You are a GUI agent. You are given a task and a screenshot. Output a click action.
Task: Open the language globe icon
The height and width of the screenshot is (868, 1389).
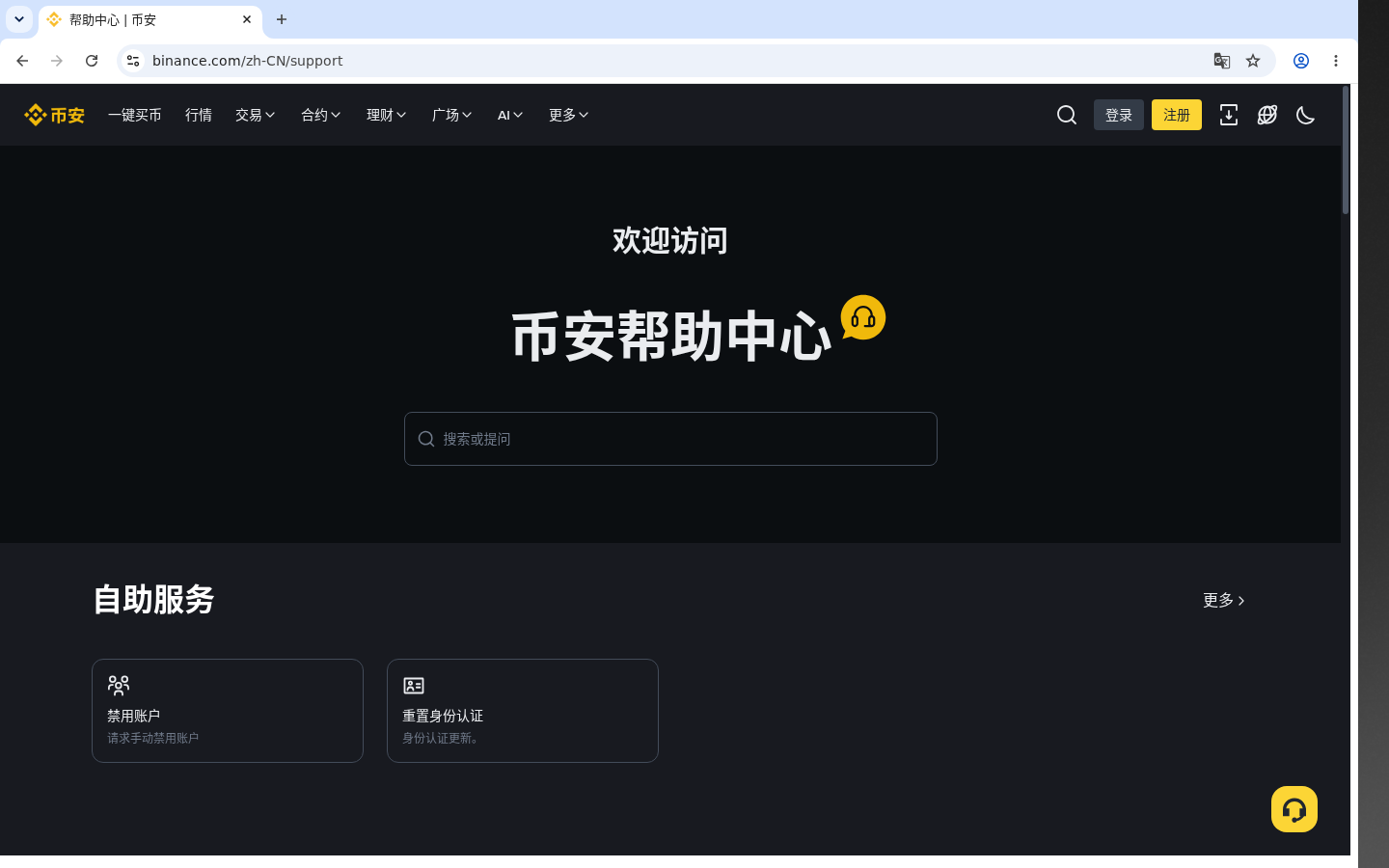point(1267,115)
